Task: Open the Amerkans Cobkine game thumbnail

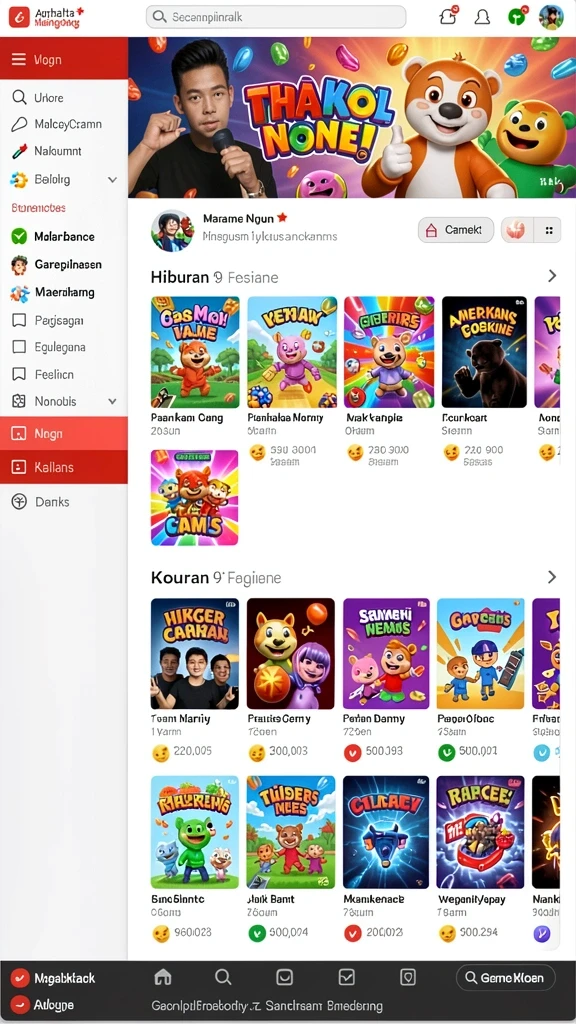Action: tap(484, 352)
